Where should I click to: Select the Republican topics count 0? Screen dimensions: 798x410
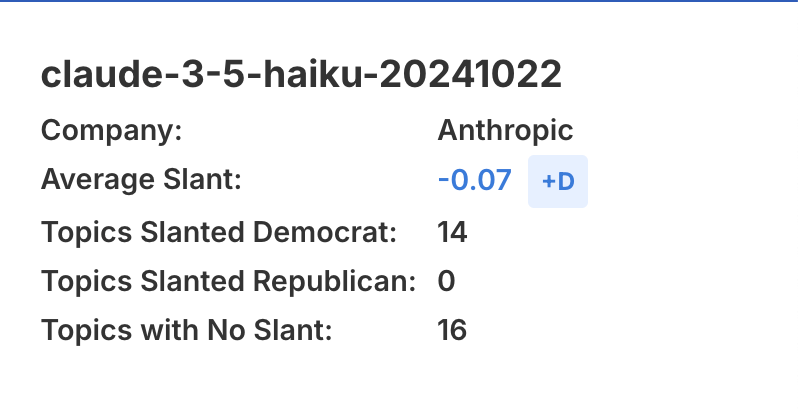coord(446,281)
